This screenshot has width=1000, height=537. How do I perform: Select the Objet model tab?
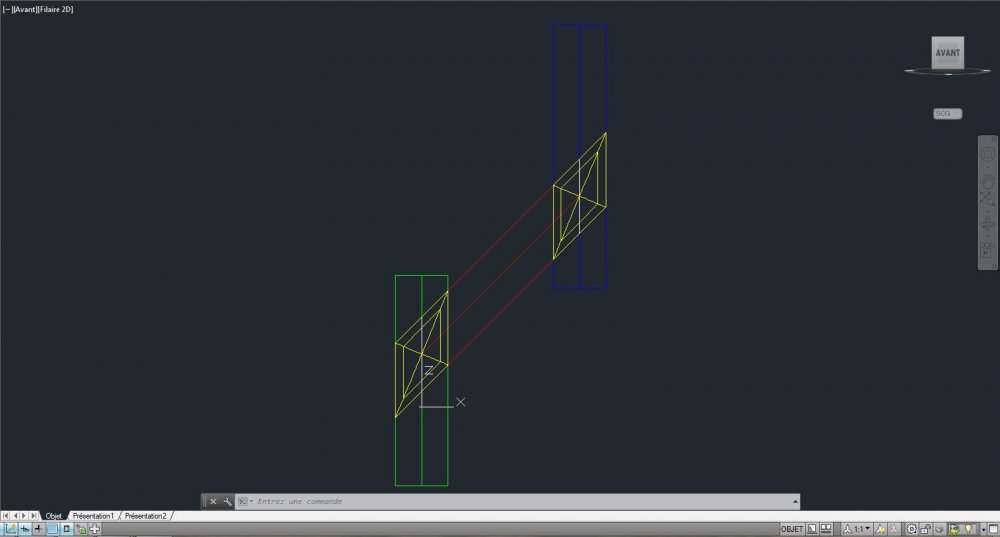(54, 516)
